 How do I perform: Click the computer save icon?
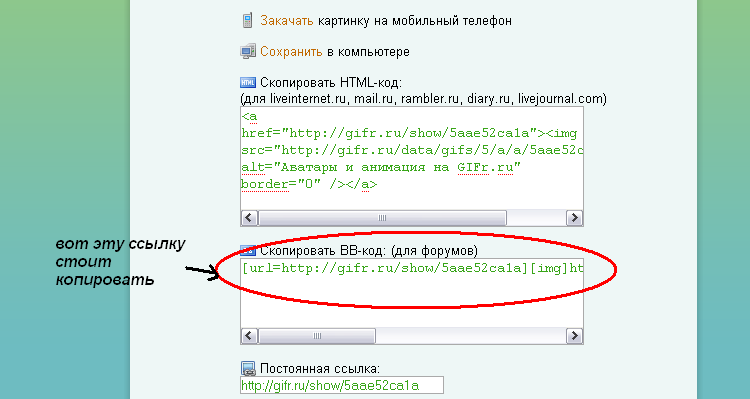[x=248, y=52]
